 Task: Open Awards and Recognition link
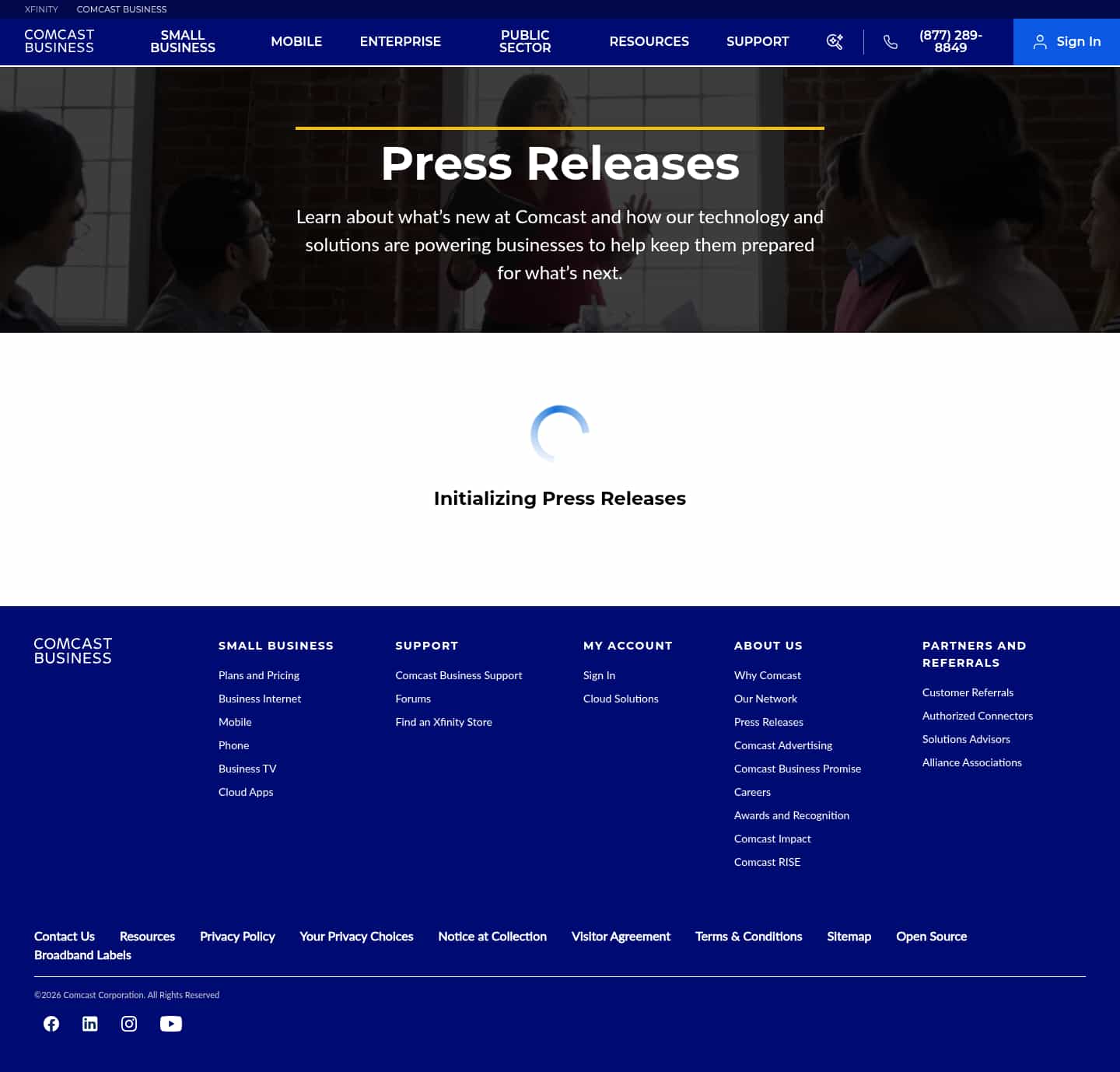point(792,815)
